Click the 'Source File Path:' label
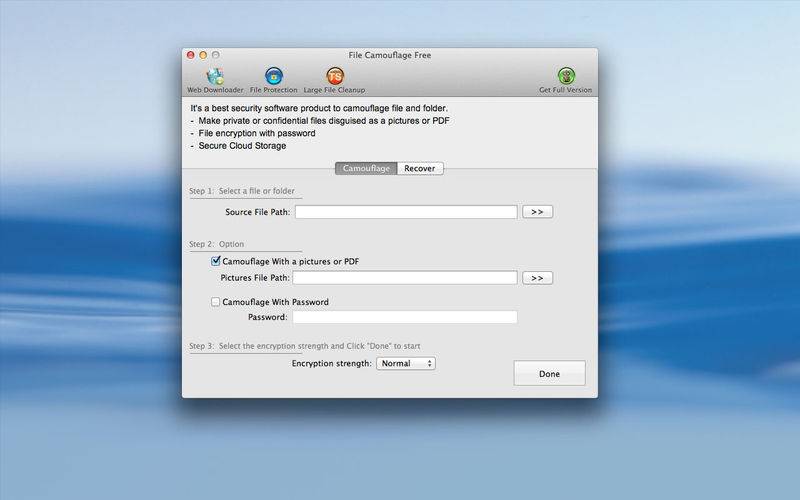 coord(258,212)
